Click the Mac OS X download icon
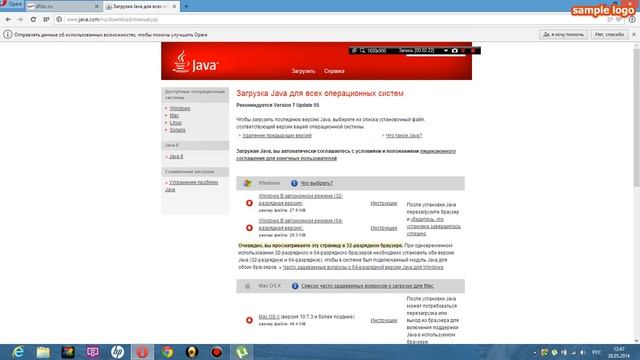 point(249,320)
